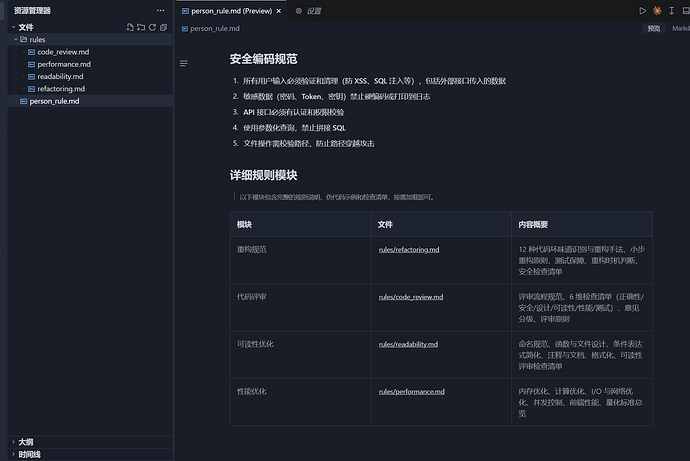
Task: Collapse the rules folder
Action: [37, 39]
